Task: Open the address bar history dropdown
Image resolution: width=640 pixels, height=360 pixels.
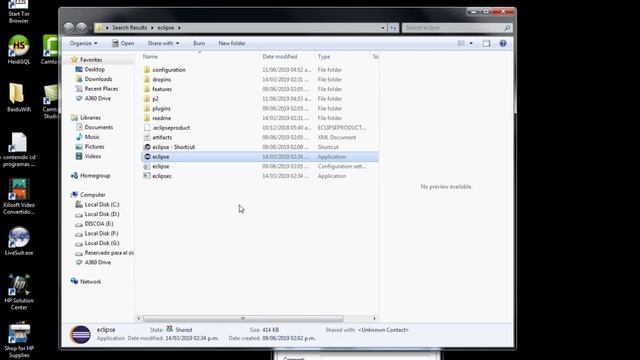Action: (383, 28)
